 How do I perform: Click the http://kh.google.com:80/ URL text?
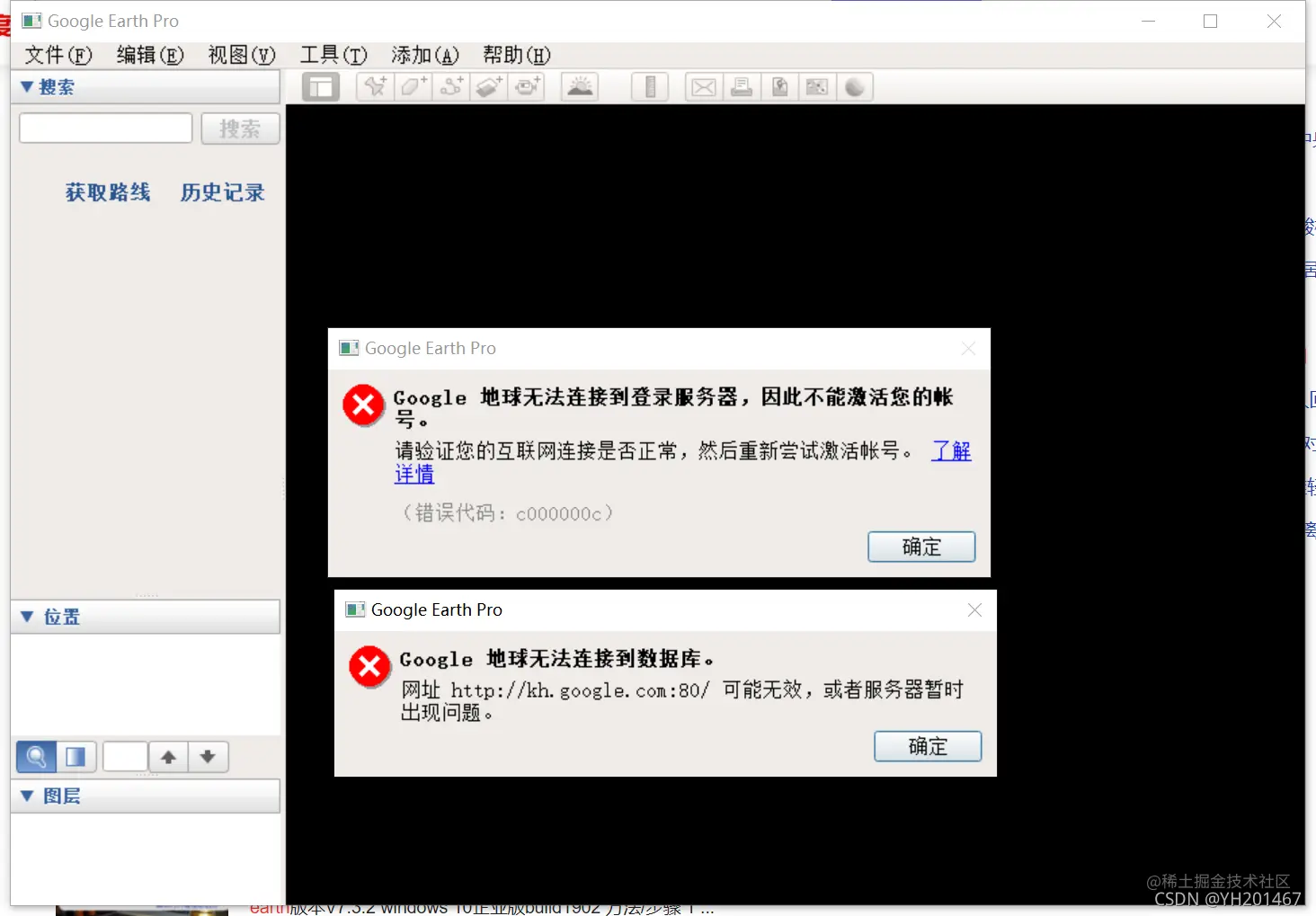click(580, 690)
